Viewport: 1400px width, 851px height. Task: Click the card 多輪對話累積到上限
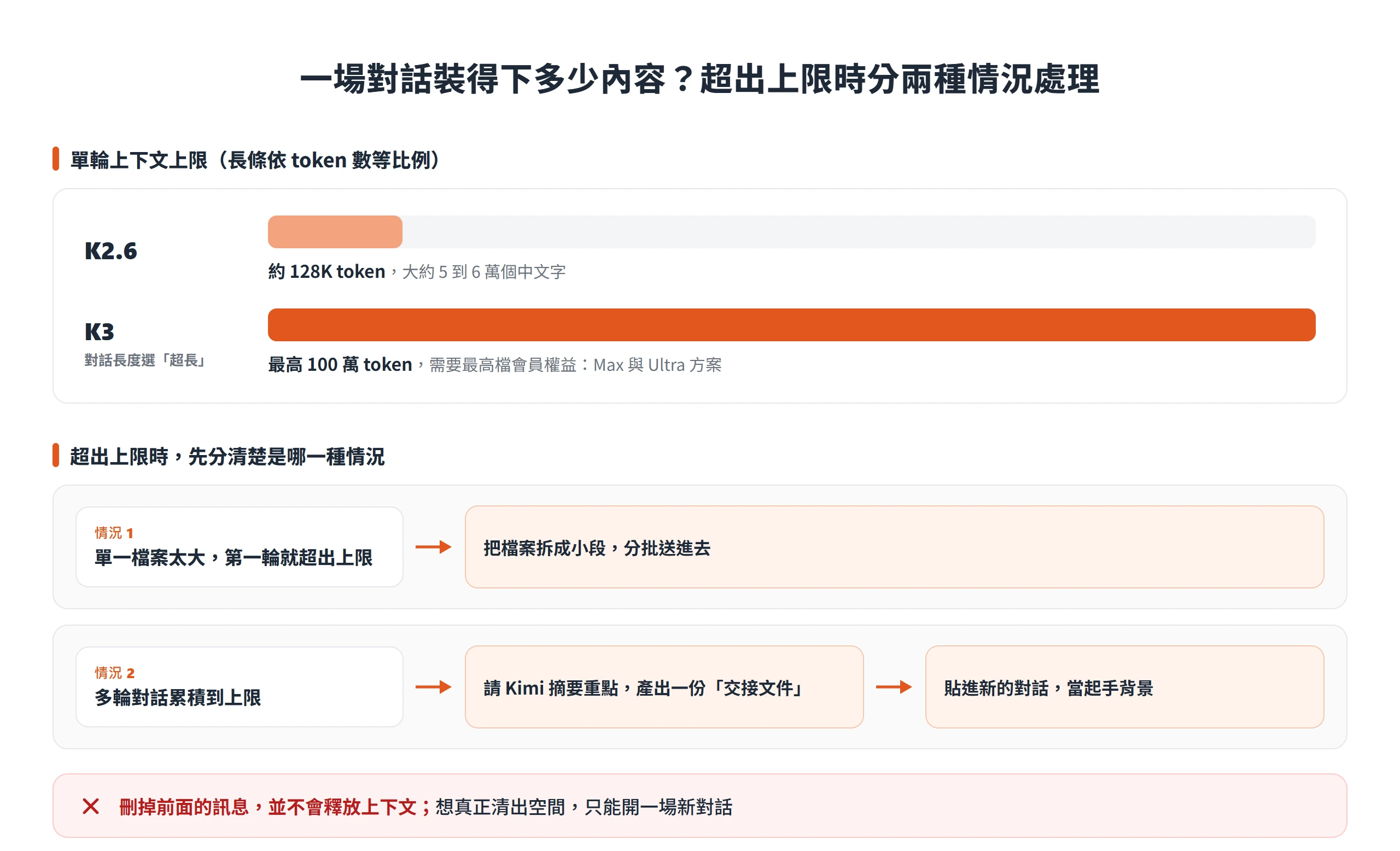239,687
